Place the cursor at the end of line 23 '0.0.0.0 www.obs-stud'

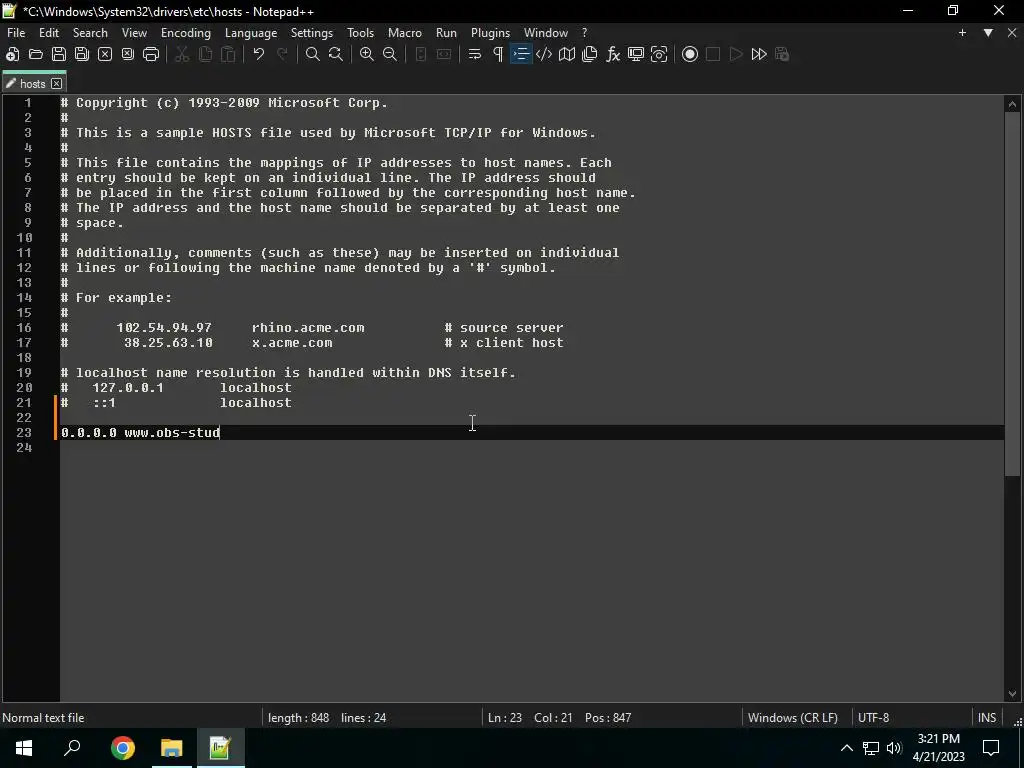pos(221,432)
